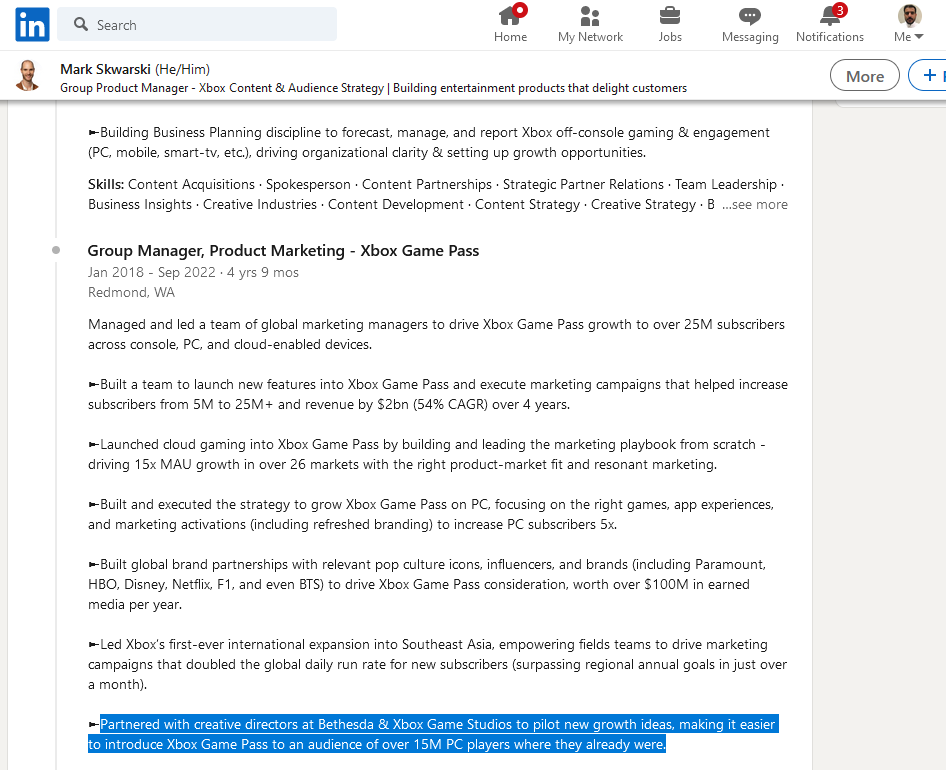
Task: Focus the Search input field
Action: (197, 24)
